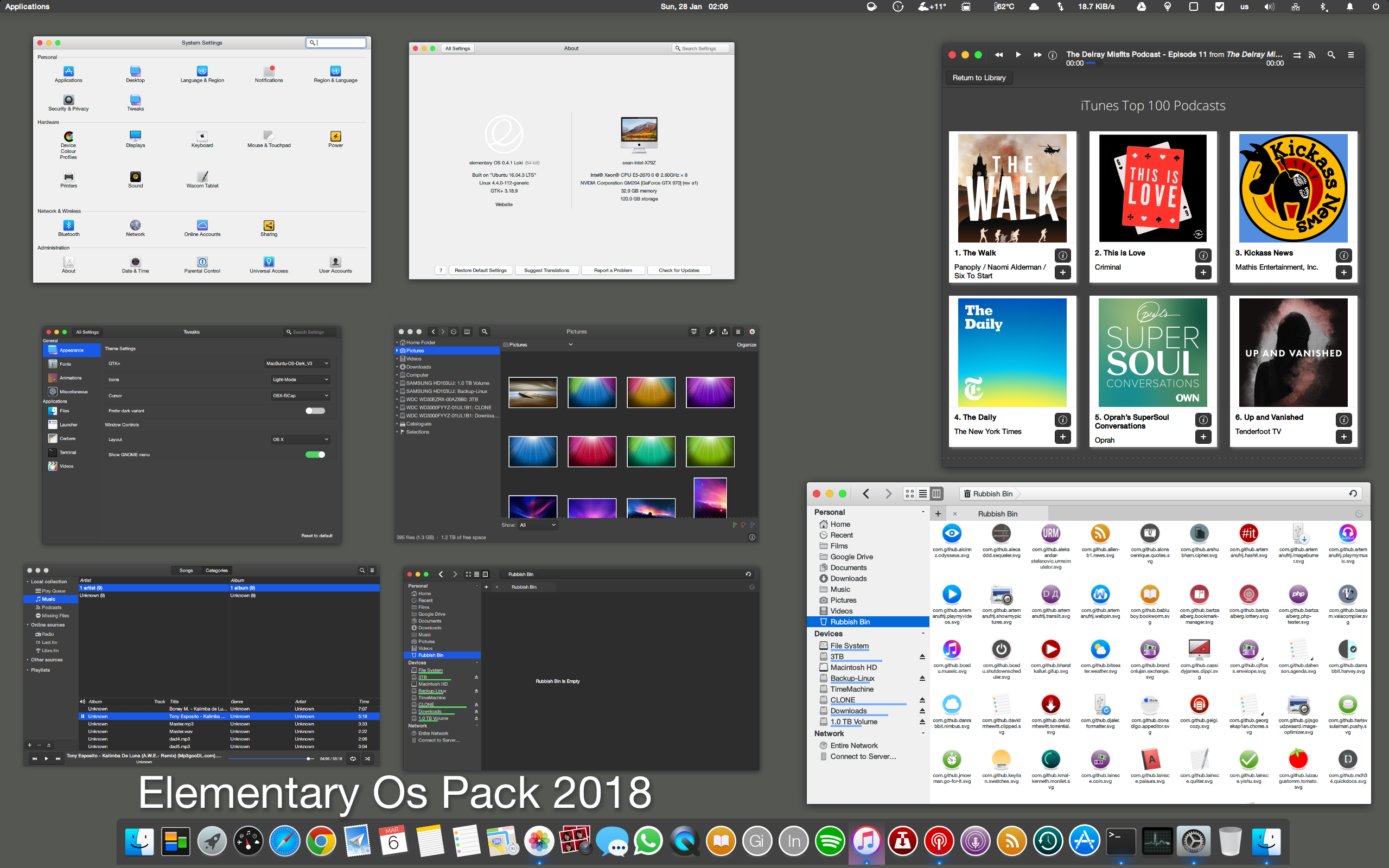Viewport: 1389px width, 868px height.
Task: Open wrench tools icon in Pictures window
Action: (x=712, y=332)
